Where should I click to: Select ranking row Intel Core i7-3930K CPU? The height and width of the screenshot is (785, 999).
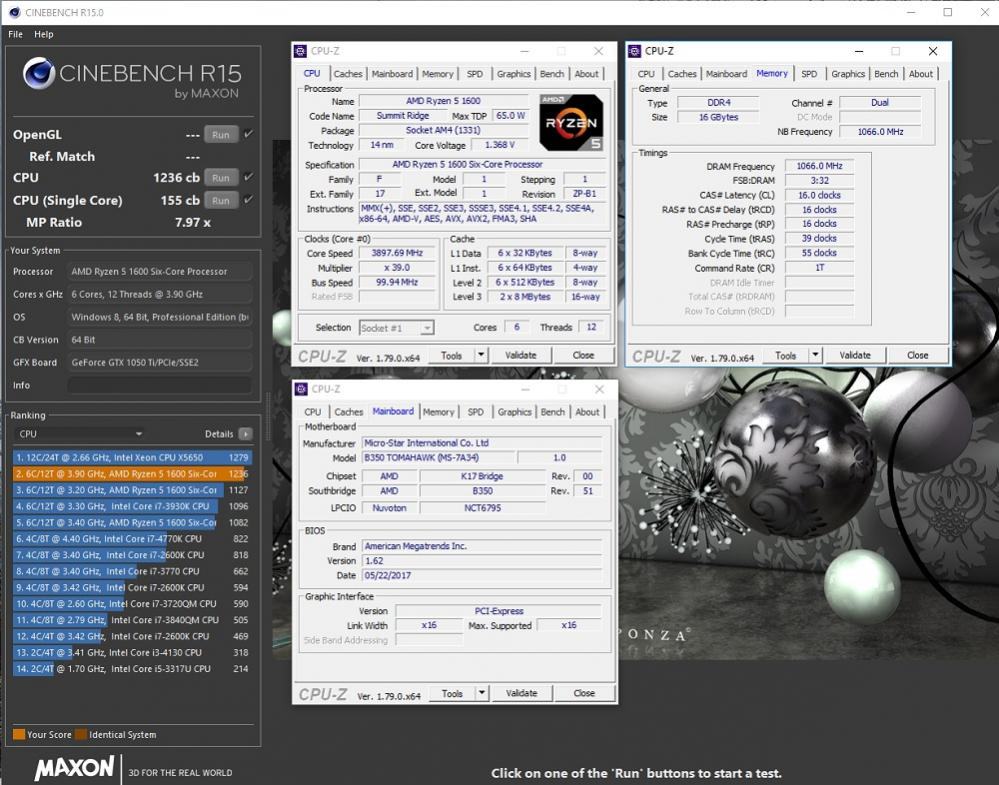pyautogui.click(x=133, y=506)
